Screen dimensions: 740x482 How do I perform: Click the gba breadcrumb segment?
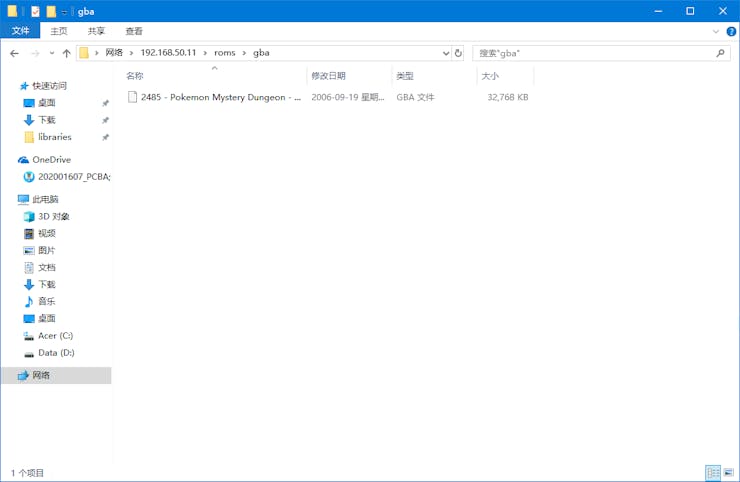pyautogui.click(x=261, y=52)
